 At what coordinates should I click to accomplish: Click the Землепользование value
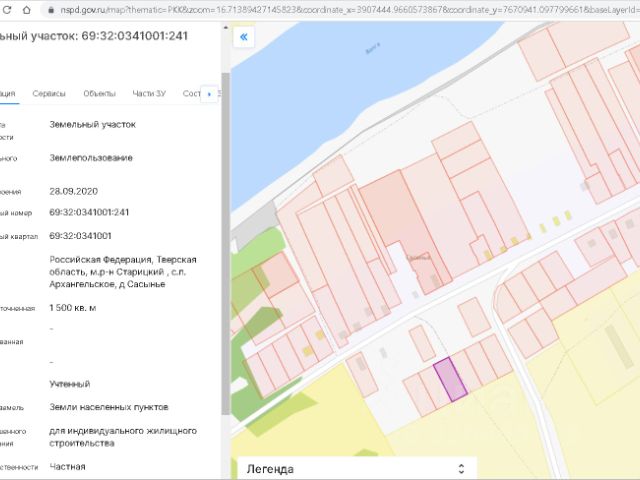pyautogui.click(x=91, y=158)
